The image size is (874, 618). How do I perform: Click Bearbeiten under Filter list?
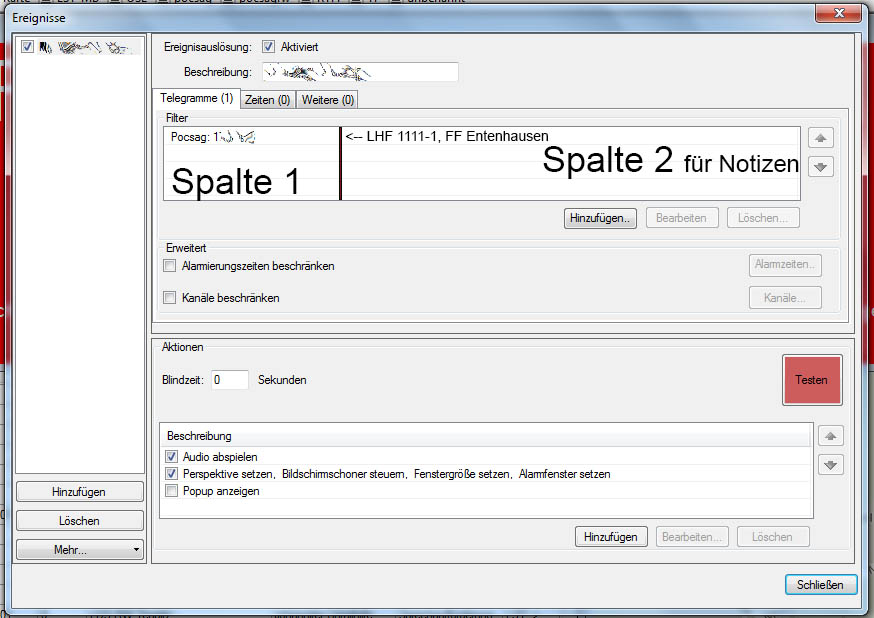click(x=682, y=218)
